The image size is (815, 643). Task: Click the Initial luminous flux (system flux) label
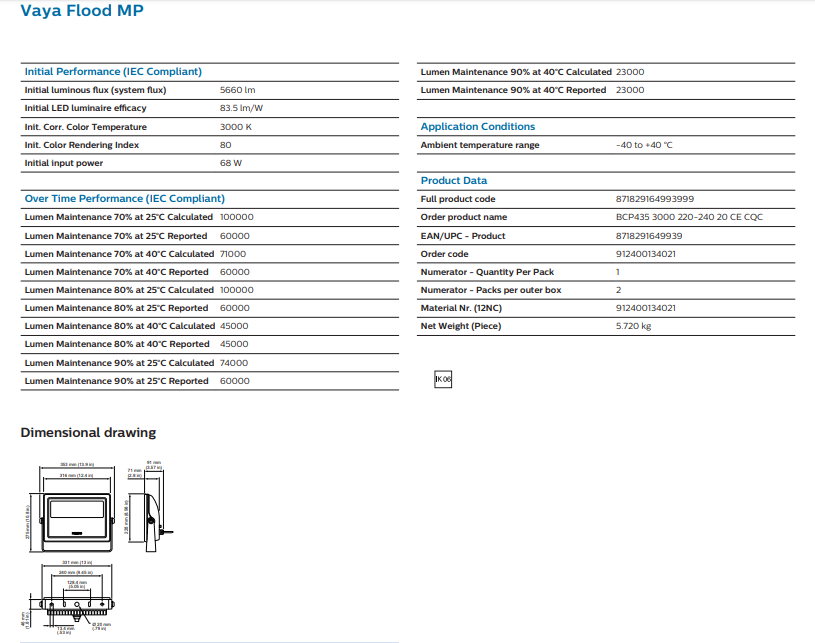[95, 90]
